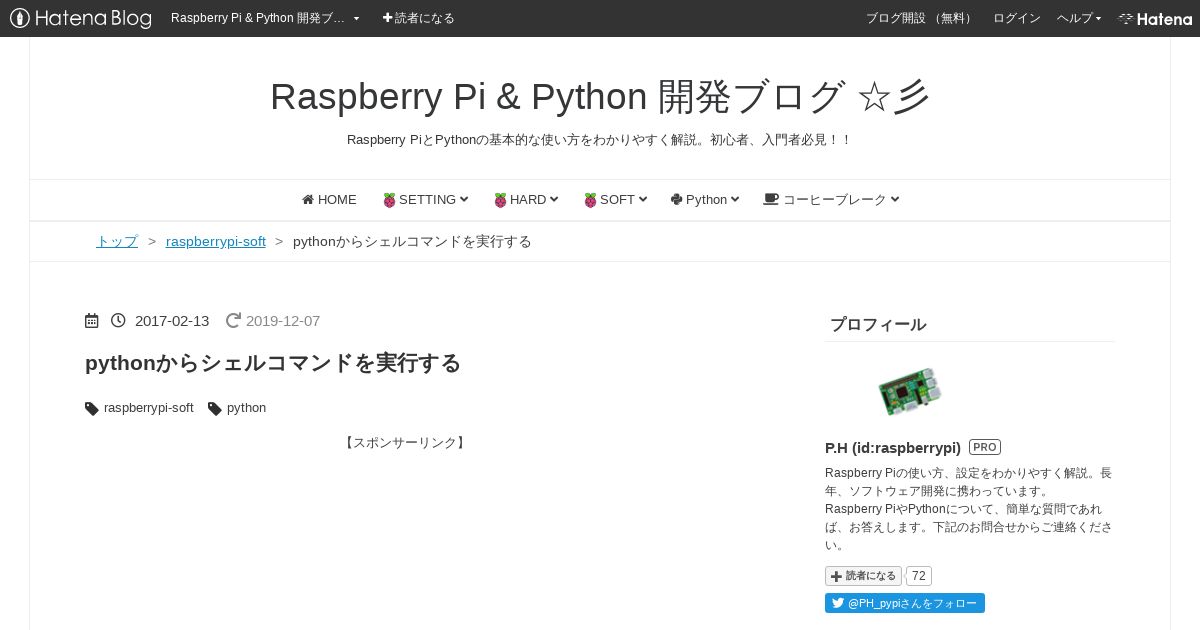1200x630 pixels.
Task: Click the raspberrypi-soft tag under the article title
Action: [x=149, y=408]
